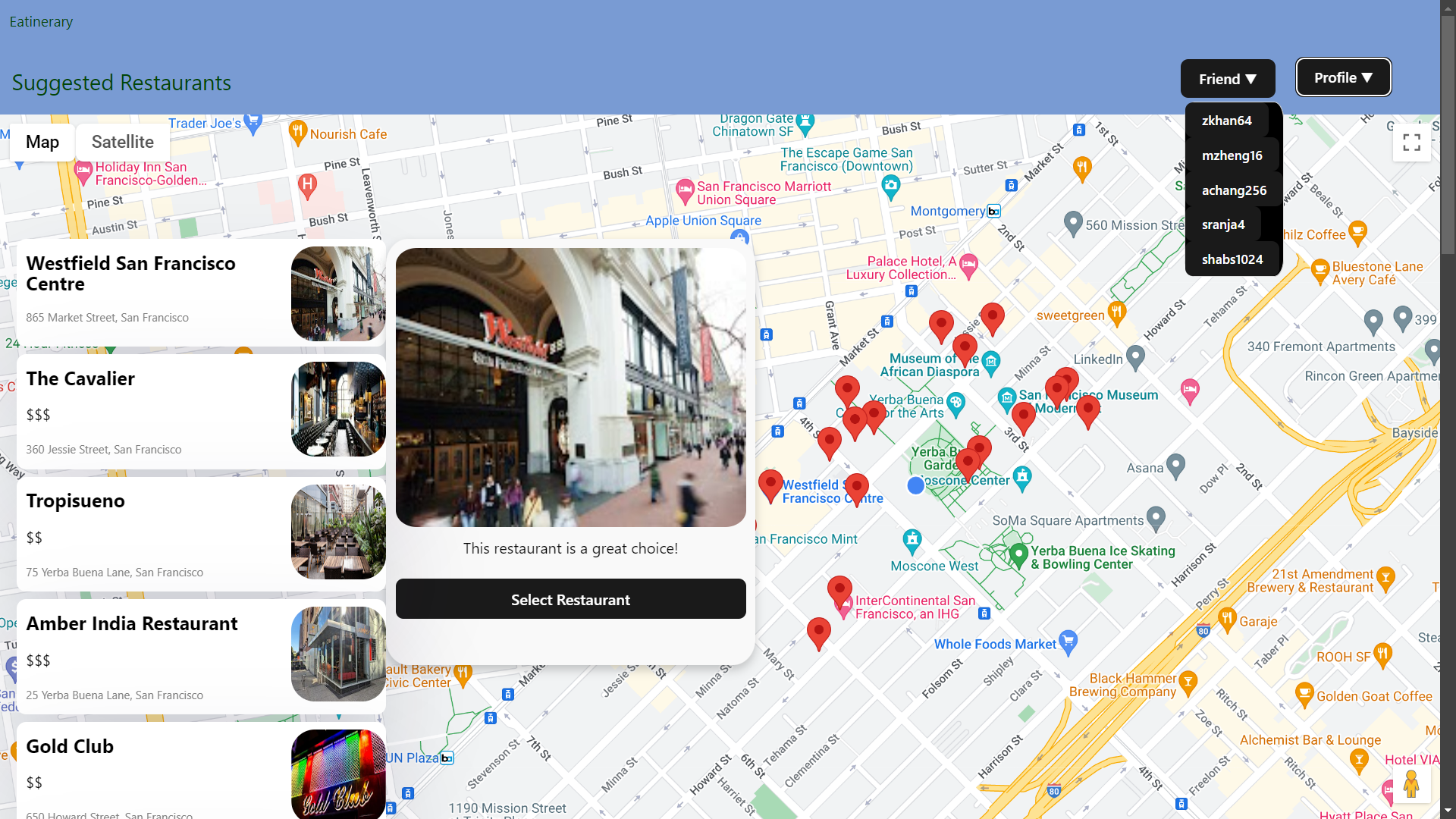
Task: Click the blue current location dot
Action: (x=915, y=485)
